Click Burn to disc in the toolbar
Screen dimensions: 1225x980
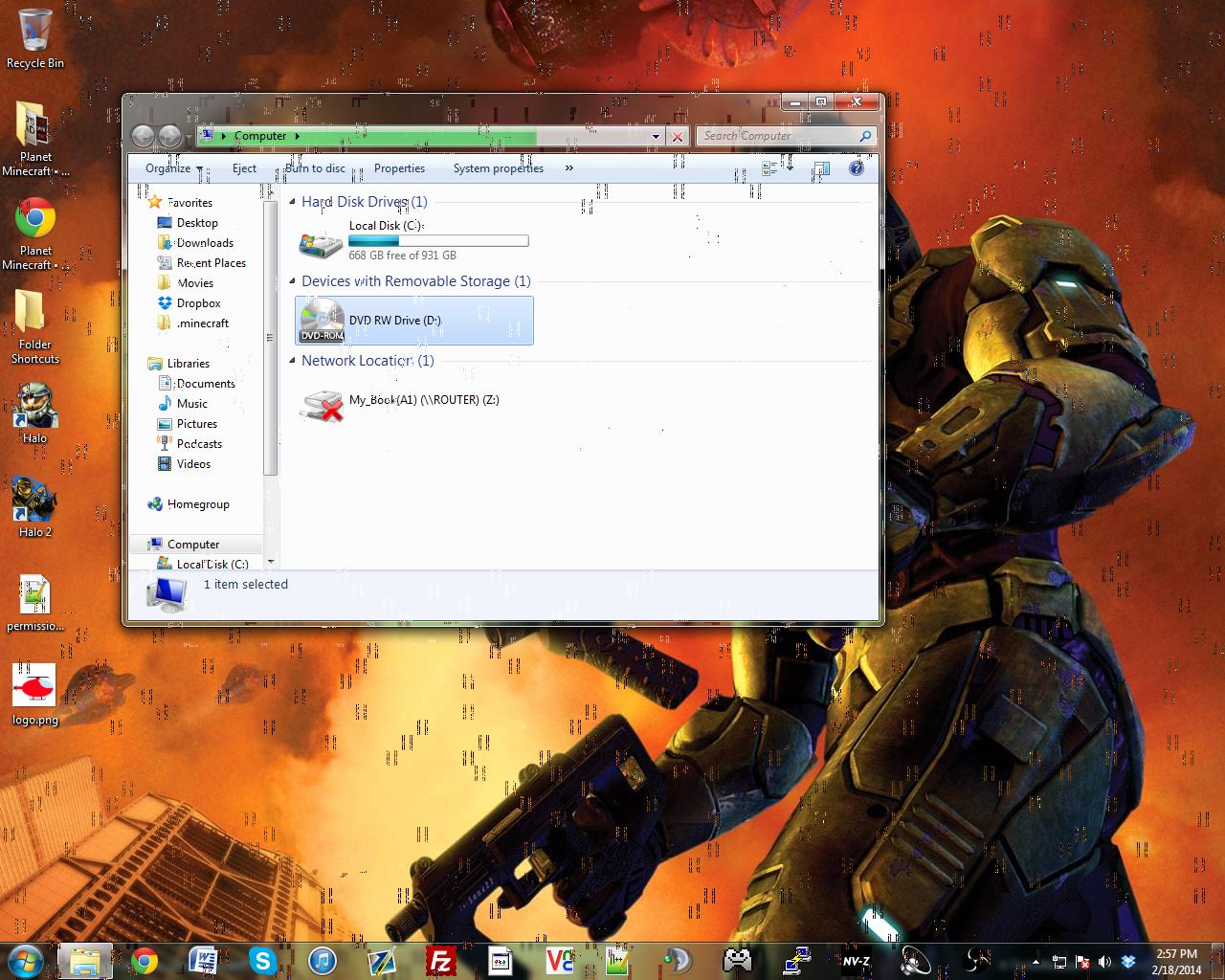pyautogui.click(x=315, y=168)
